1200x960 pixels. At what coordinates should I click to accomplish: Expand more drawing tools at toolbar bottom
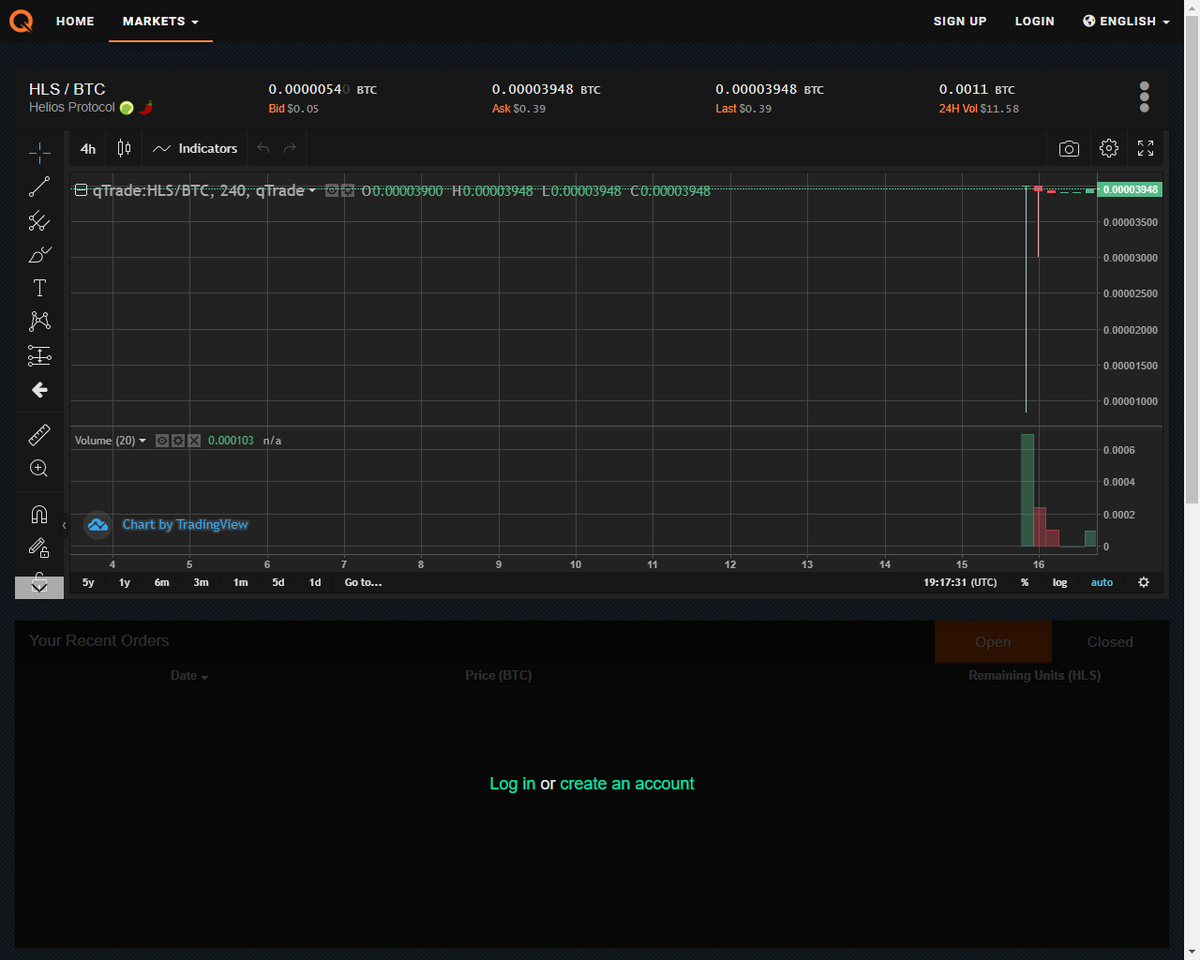[39, 587]
